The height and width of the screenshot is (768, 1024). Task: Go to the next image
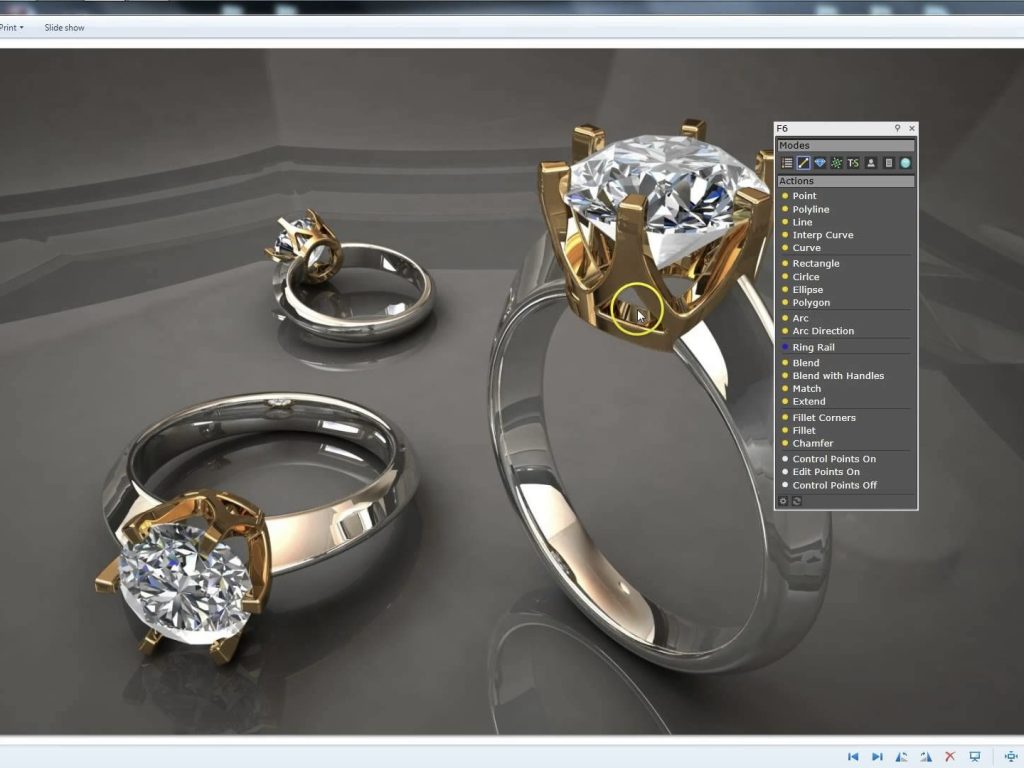click(877, 757)
